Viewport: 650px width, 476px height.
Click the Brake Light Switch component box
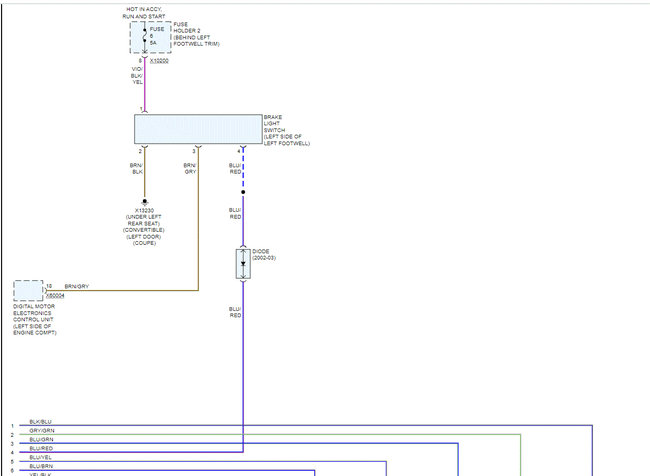tap(198, 129)
